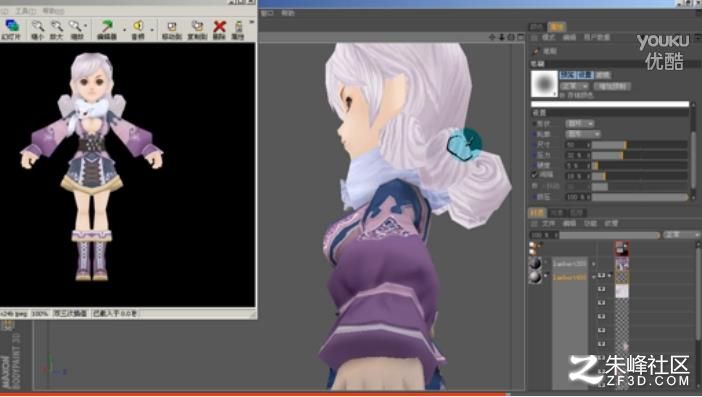Viewport: 702px width, 397px height.
Task: Adjust hardness (硬度) slider
Action: [x=640, y=166]
